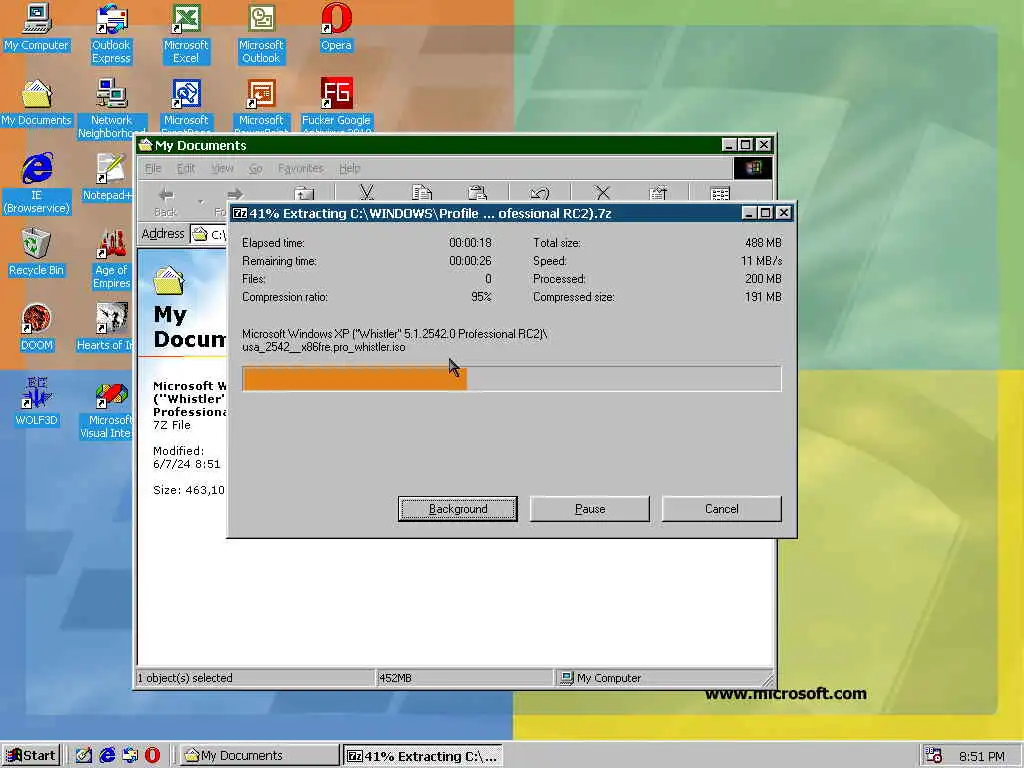The image size is (1024, 768).
Task: Click the 8:51 PM clock
Action: (x=982, y=756)
